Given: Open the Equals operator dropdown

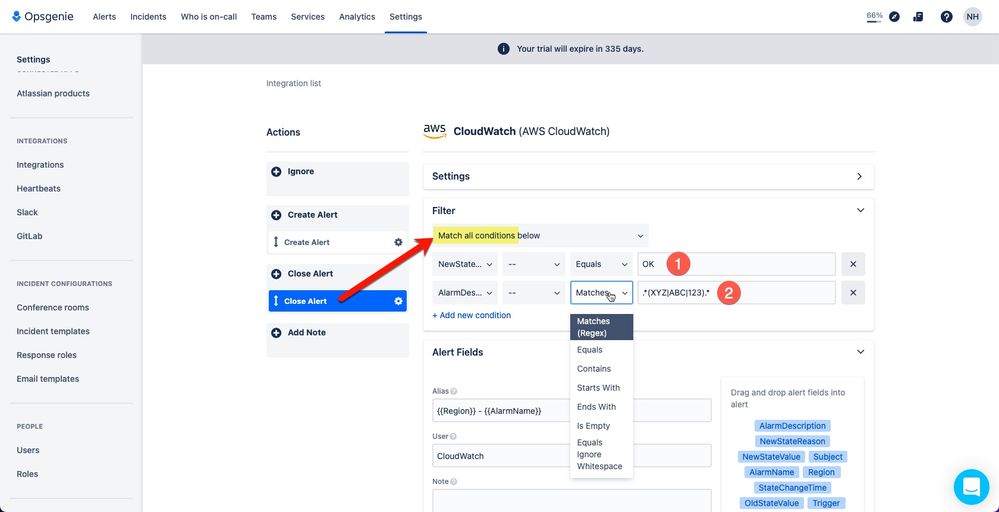Looking at the screenshot, I should point(601,264).
